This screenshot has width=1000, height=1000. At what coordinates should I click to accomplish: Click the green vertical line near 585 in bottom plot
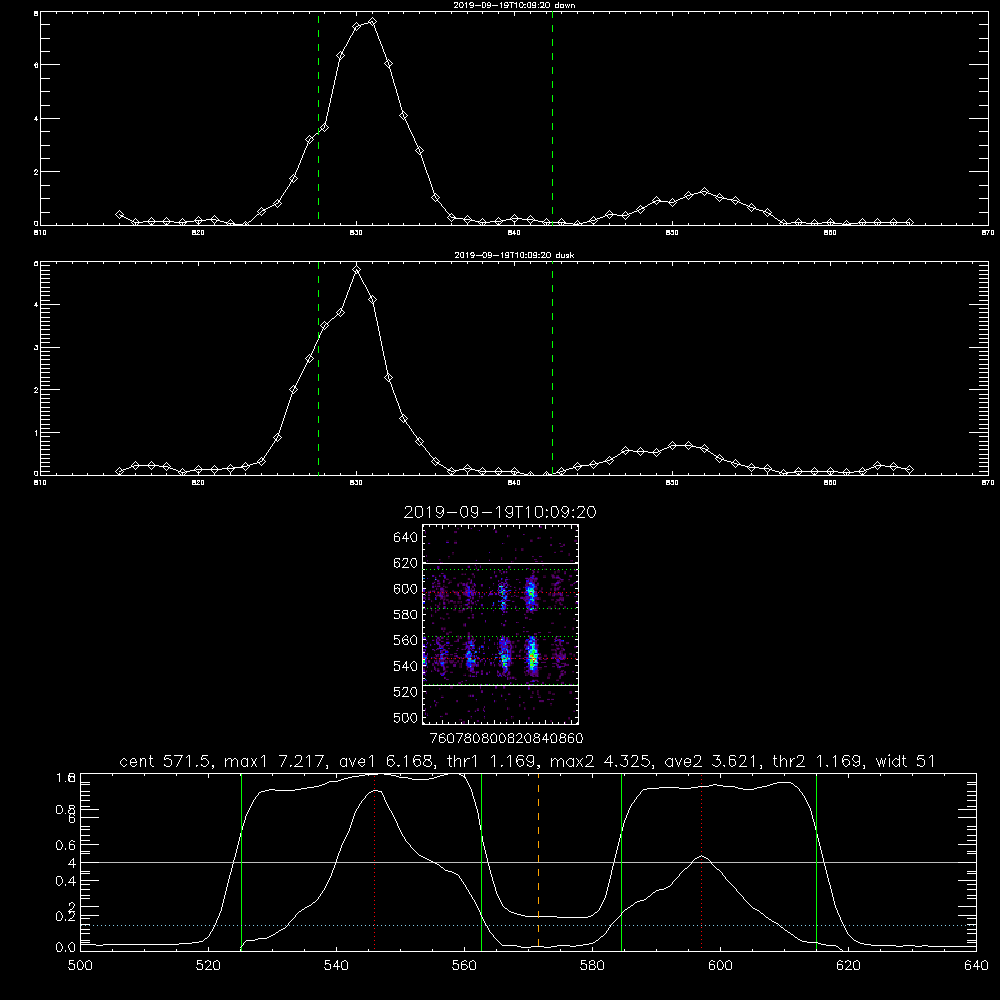coord(621,861)
